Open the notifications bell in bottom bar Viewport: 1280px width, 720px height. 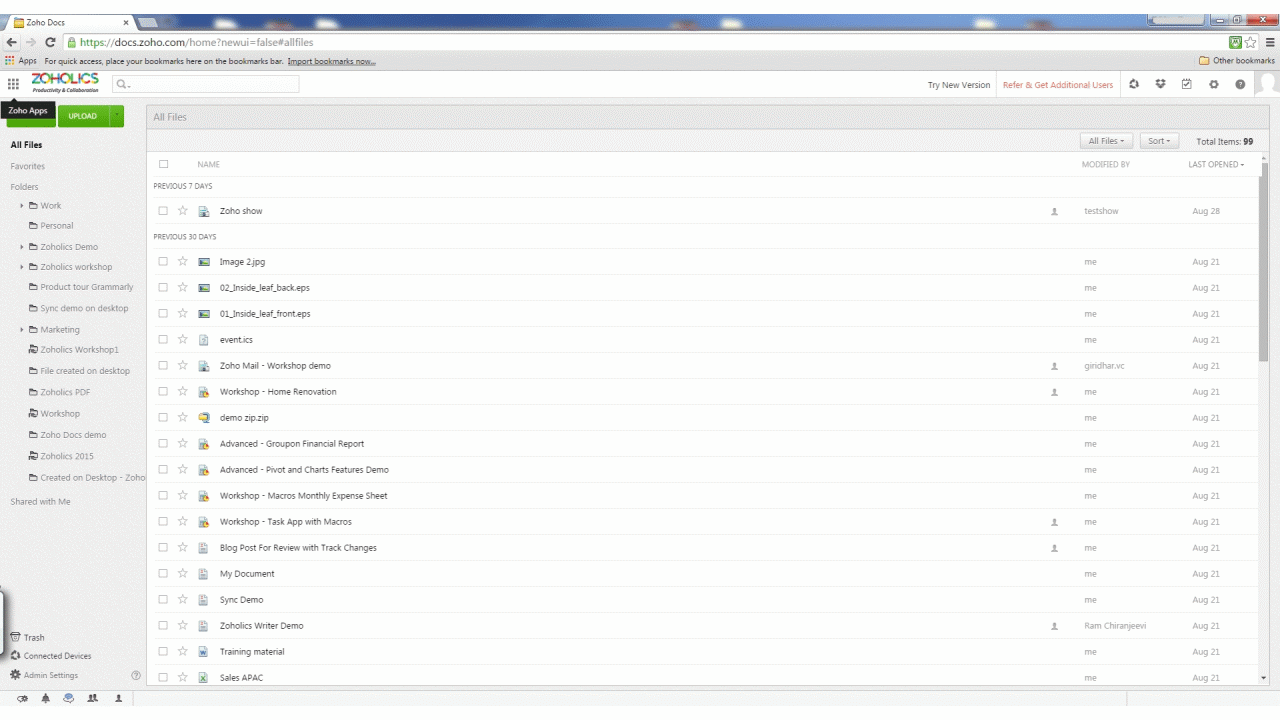point(46,698)
